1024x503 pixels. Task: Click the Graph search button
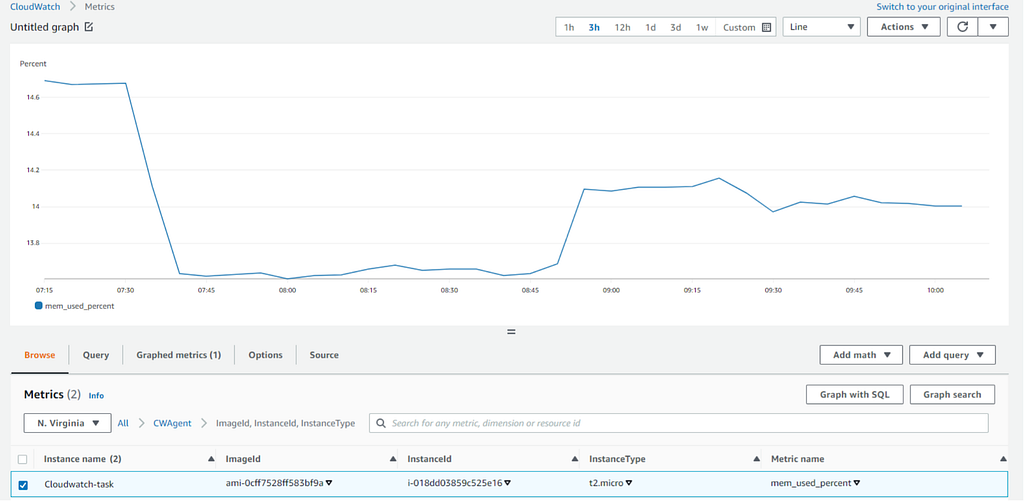952,395
